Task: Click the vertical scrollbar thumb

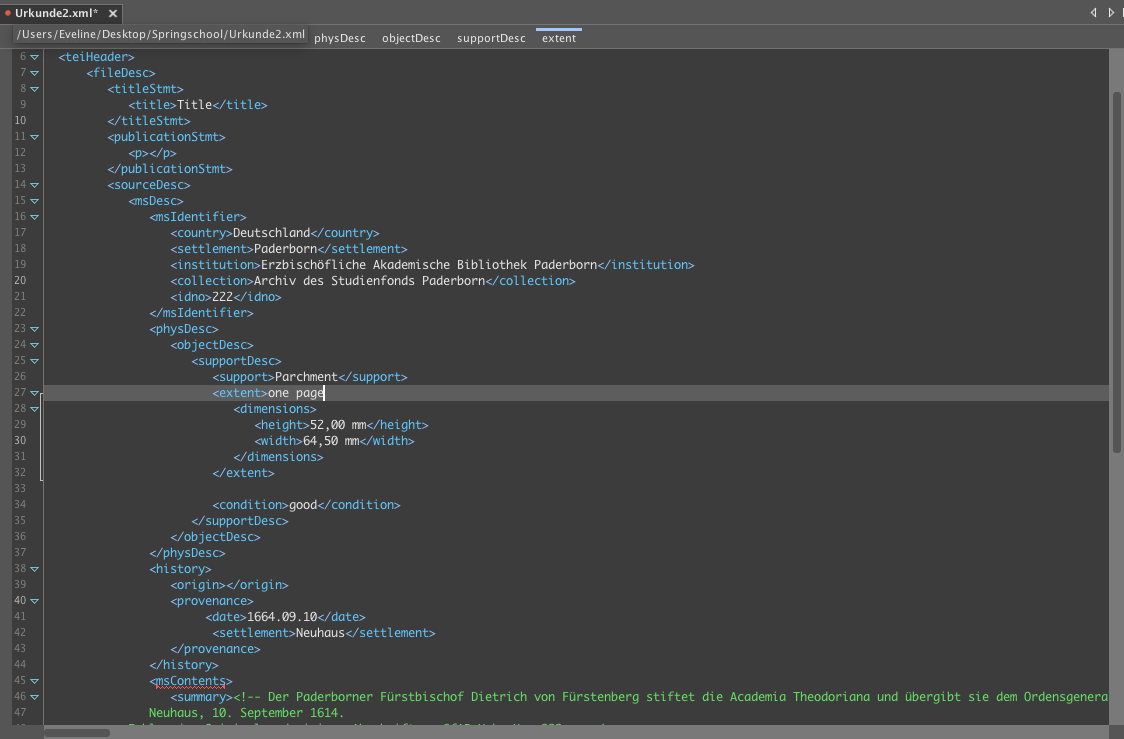Action: pyautogui.click(x=1116, y=272)
